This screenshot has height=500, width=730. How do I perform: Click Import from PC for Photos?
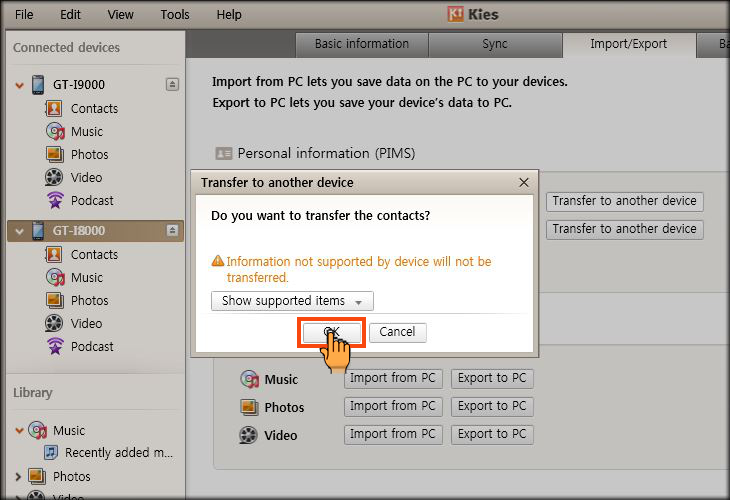point(393,406)
